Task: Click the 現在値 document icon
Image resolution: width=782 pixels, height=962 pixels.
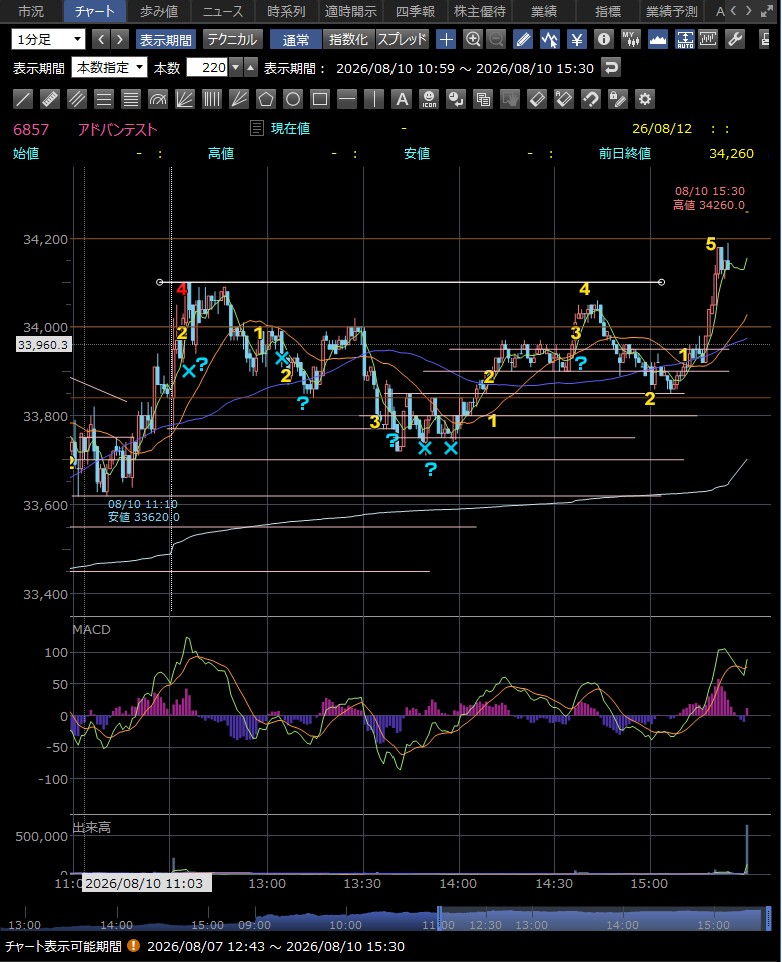Action: (x=257, y=128)
